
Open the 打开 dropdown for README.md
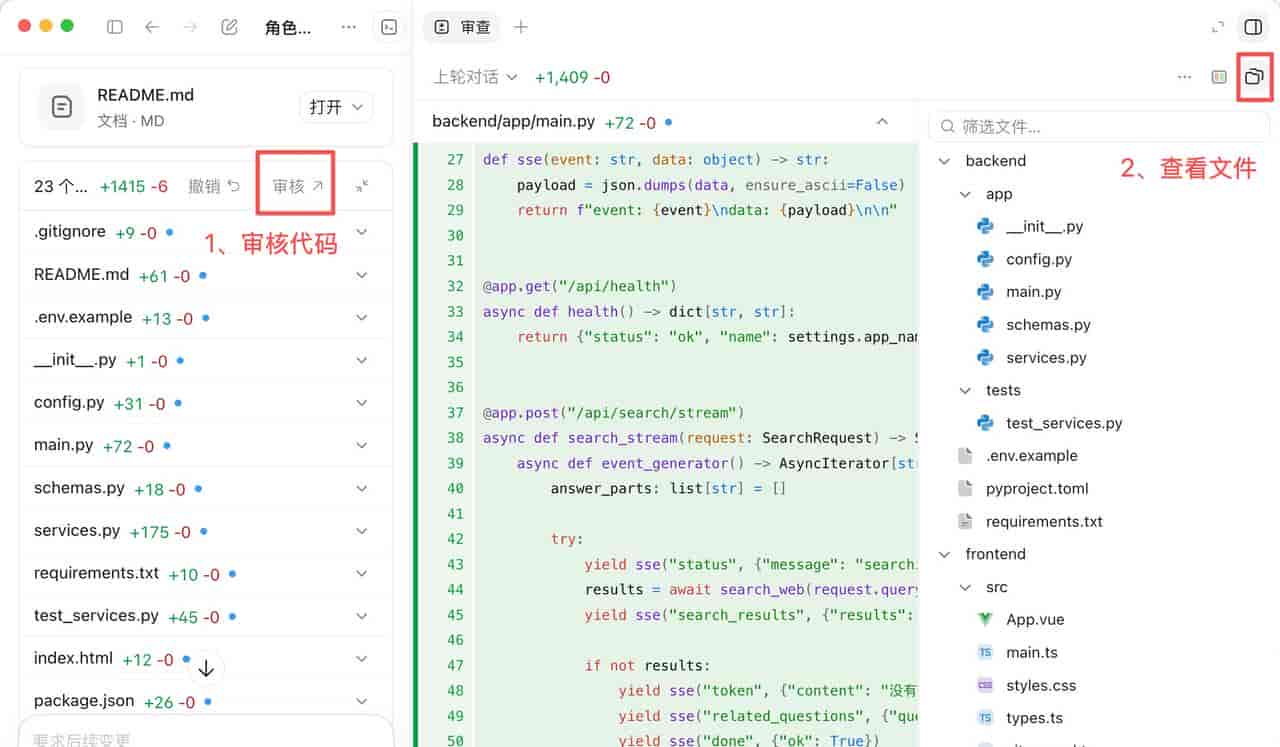[x=336, y=107]
